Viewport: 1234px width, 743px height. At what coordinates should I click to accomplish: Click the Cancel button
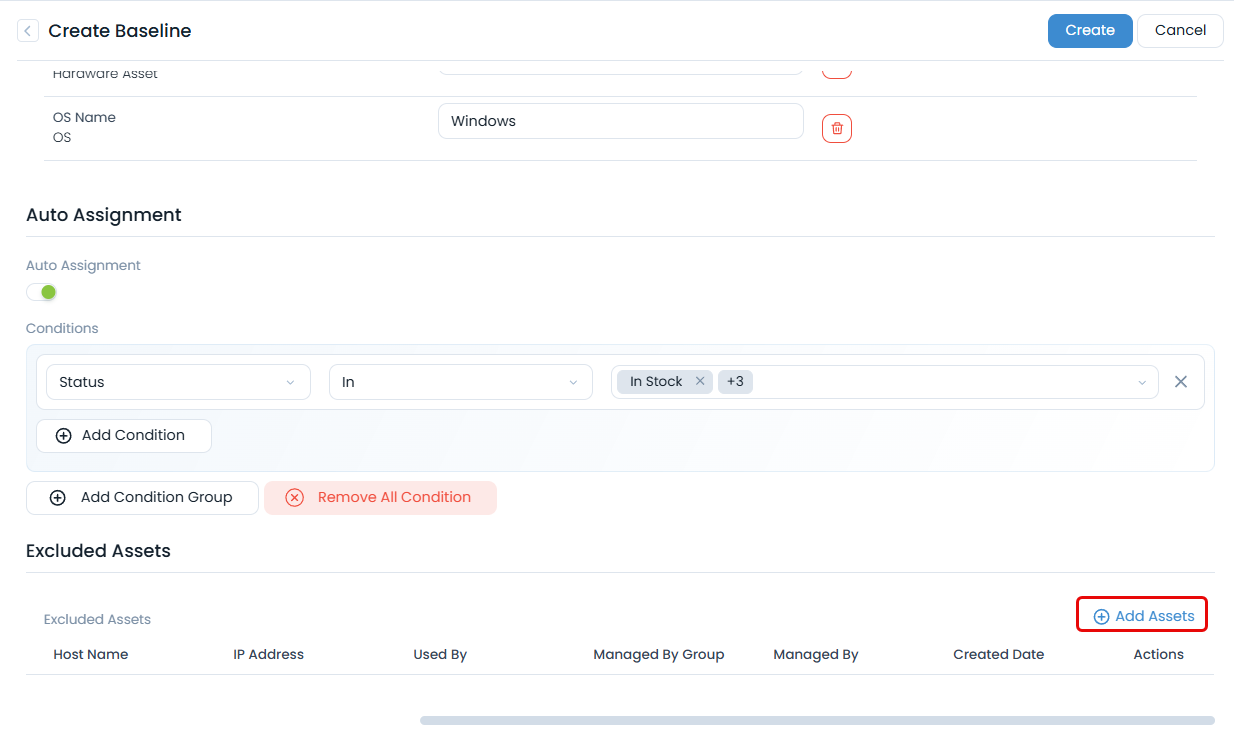(1180, 30)
